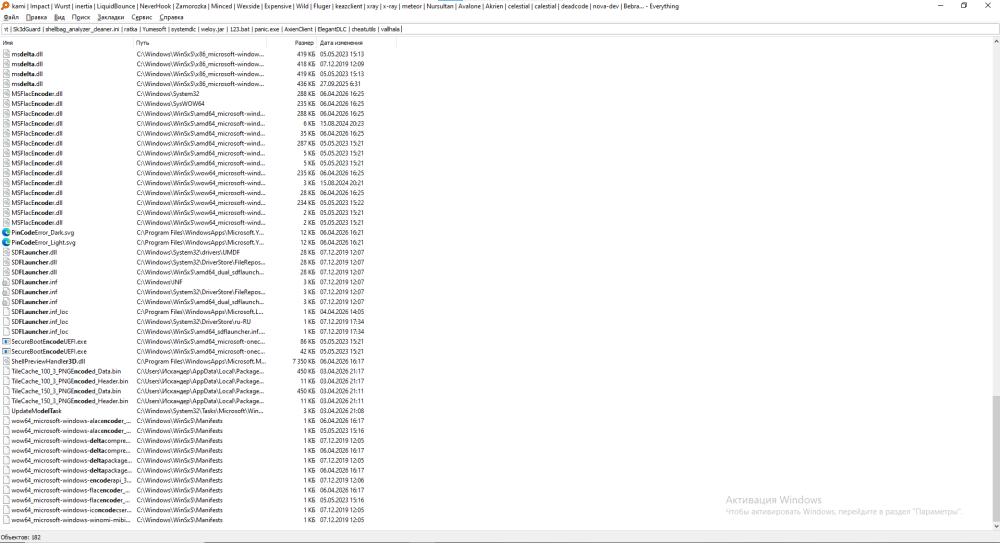Click the Путь column header
This screenshot has width=1000, height=543.
tap(200, 43)
